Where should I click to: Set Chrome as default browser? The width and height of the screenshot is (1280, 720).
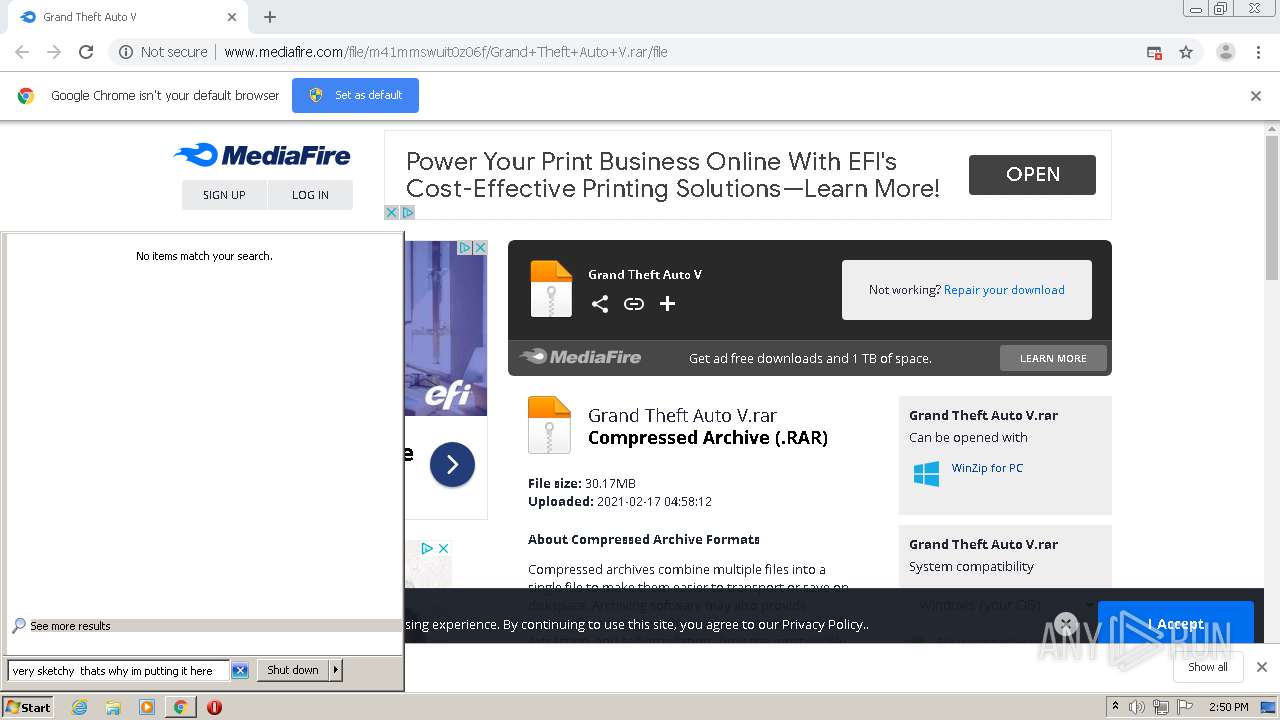(355, 95)
